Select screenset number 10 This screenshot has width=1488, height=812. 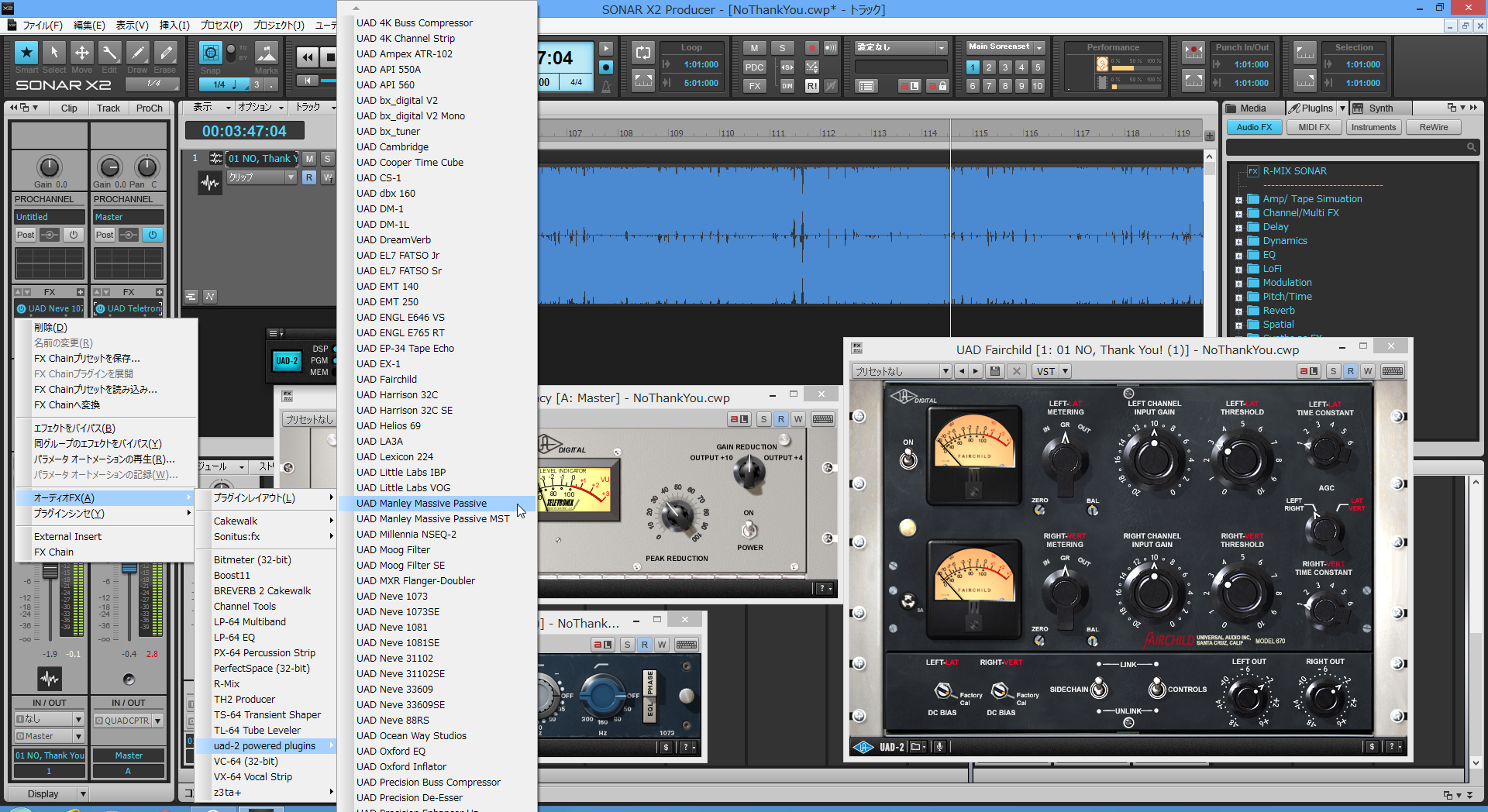pos(1038,86)
